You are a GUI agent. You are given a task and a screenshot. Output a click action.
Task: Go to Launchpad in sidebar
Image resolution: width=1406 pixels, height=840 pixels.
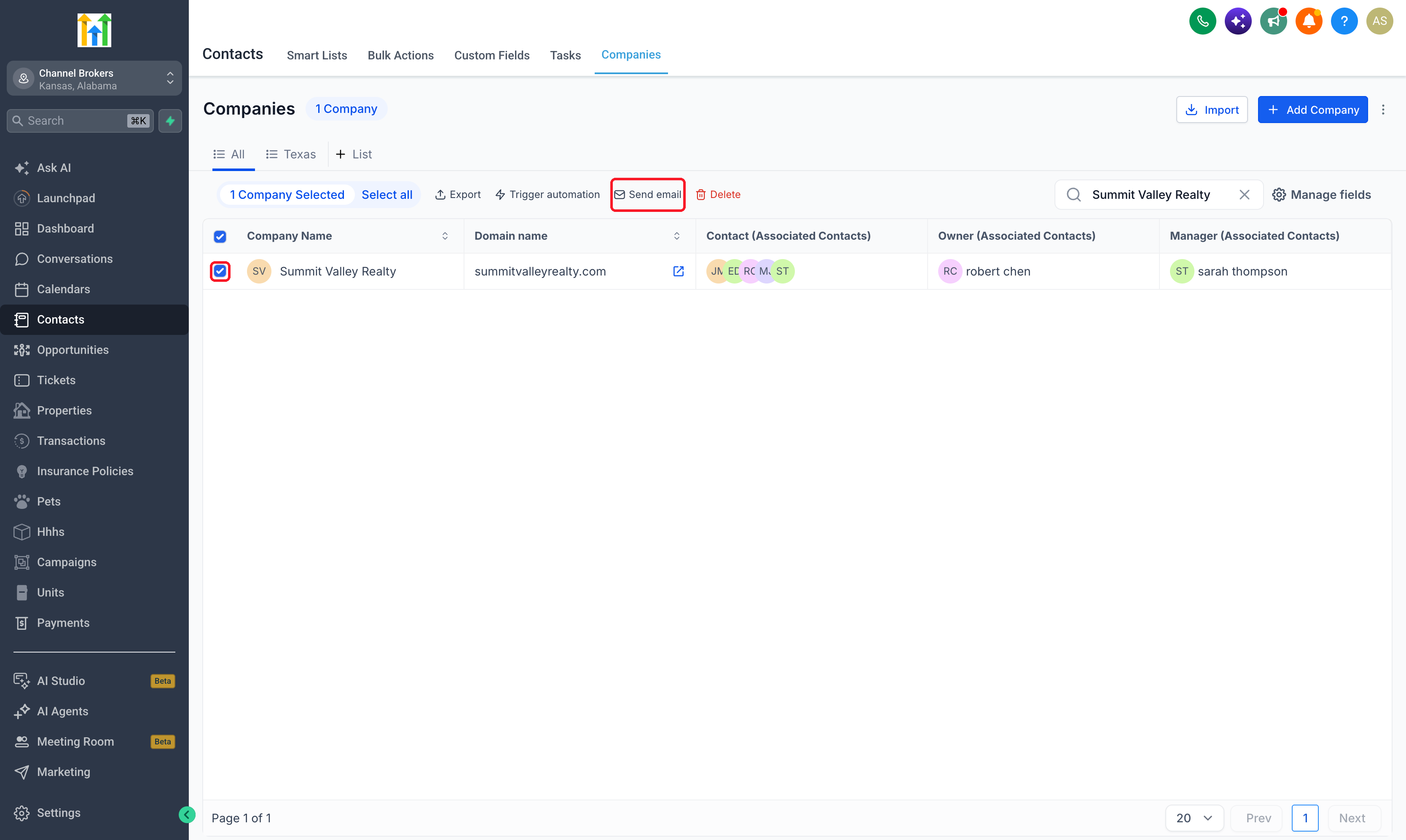point(94,198)
